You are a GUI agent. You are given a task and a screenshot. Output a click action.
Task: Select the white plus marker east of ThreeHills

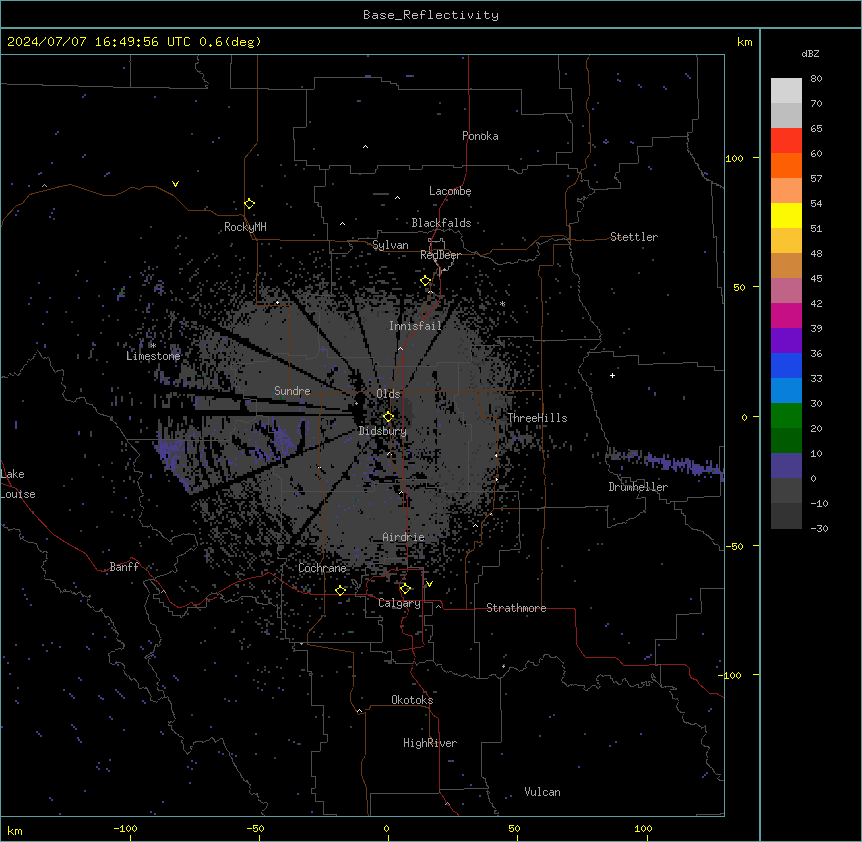point(612,375)
